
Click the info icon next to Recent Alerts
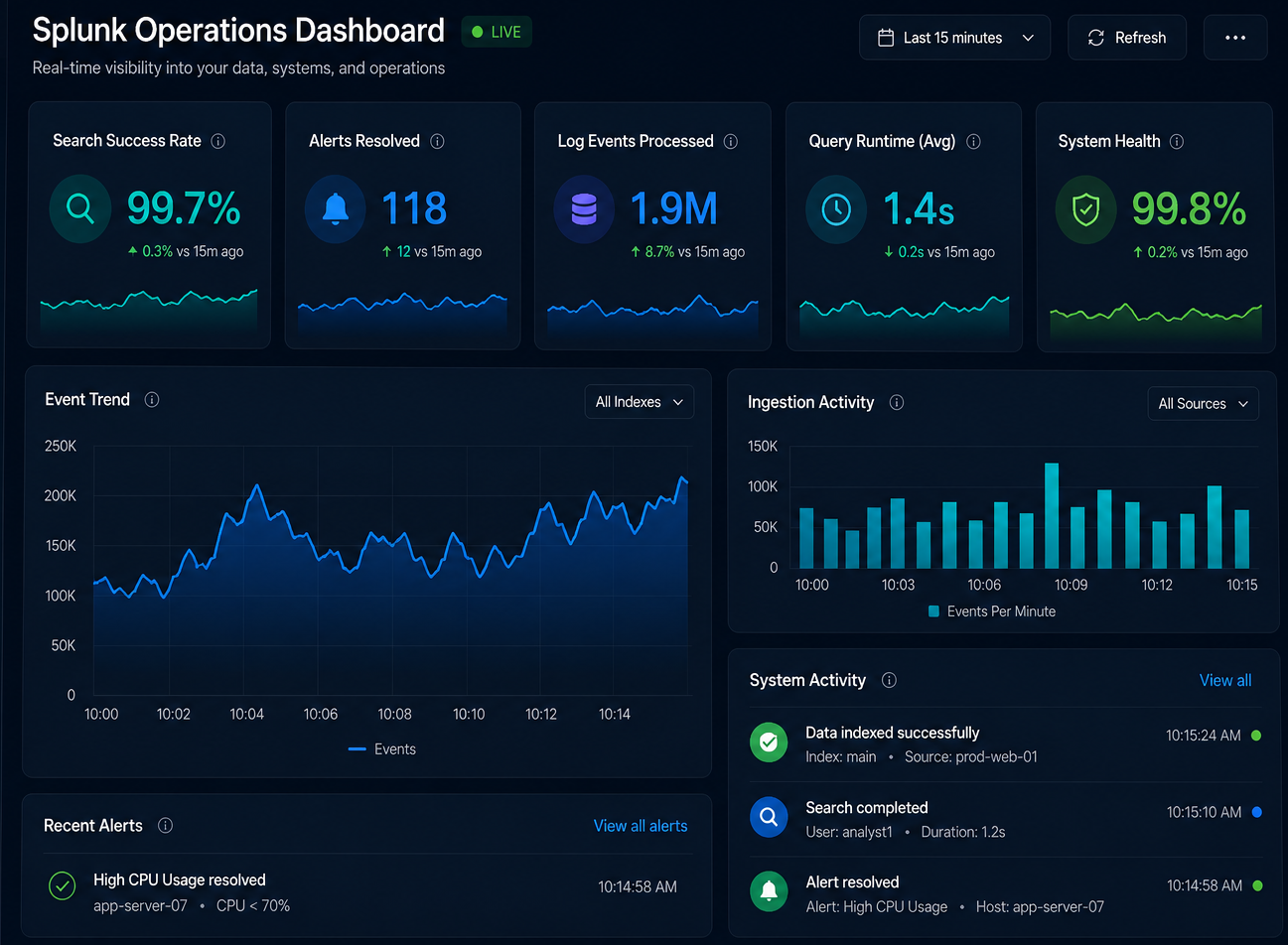[166, 825]
